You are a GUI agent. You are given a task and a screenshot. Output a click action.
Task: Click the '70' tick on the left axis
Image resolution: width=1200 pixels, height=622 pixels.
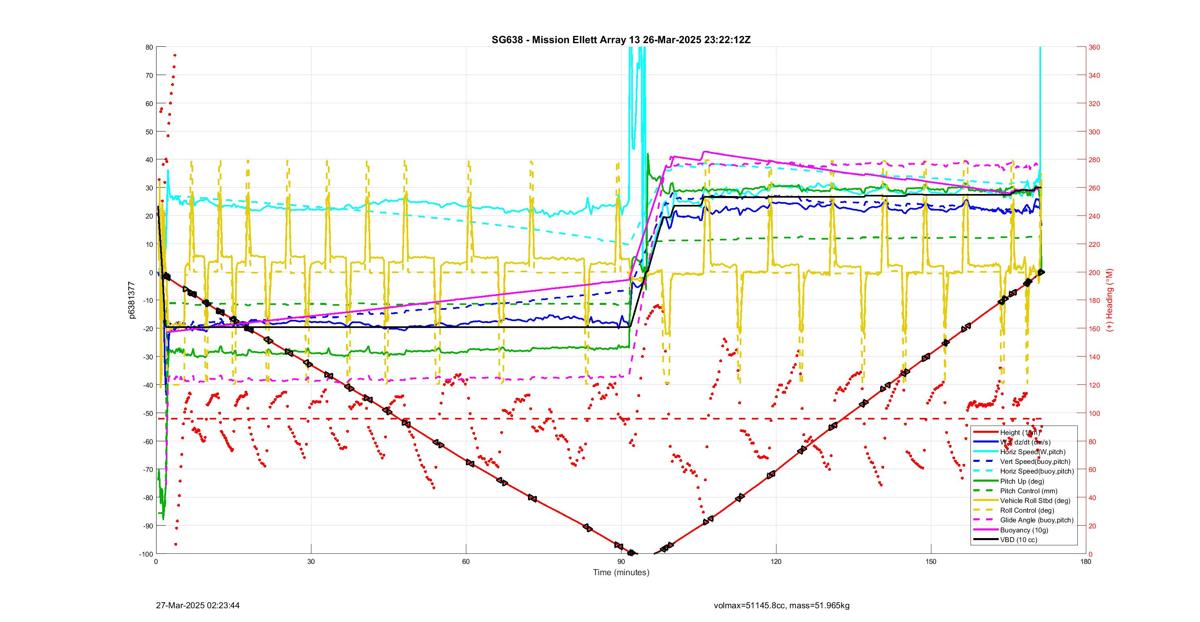click(148, 75)
